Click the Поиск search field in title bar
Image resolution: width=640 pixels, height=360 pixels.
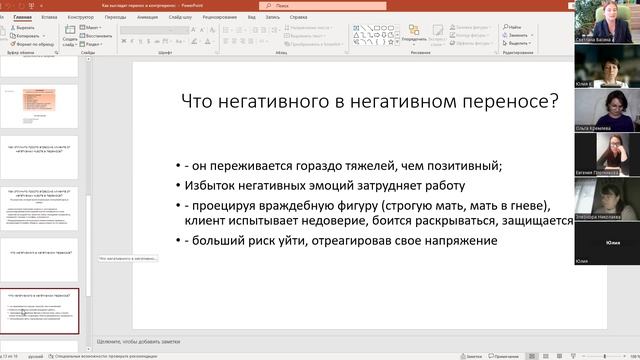click(322, 6)
